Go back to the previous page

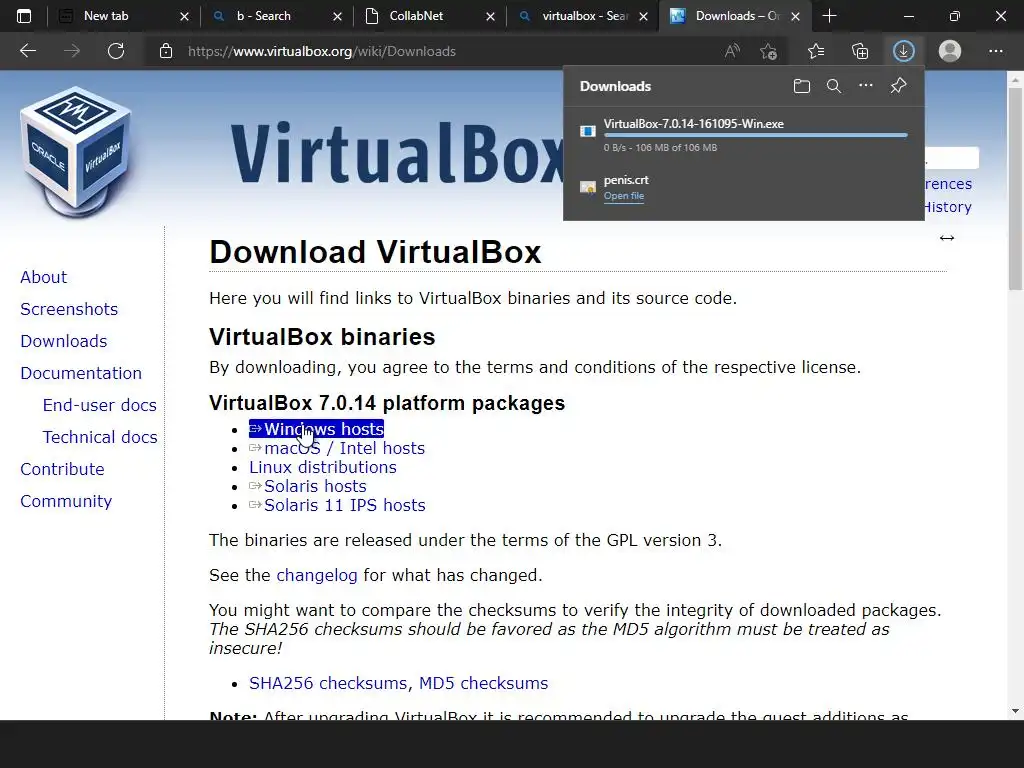[27, 51]
